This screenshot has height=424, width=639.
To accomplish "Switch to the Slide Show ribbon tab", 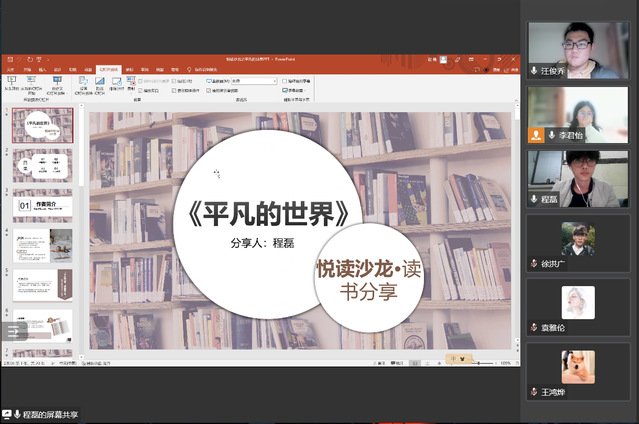I will tap(108, 70).
